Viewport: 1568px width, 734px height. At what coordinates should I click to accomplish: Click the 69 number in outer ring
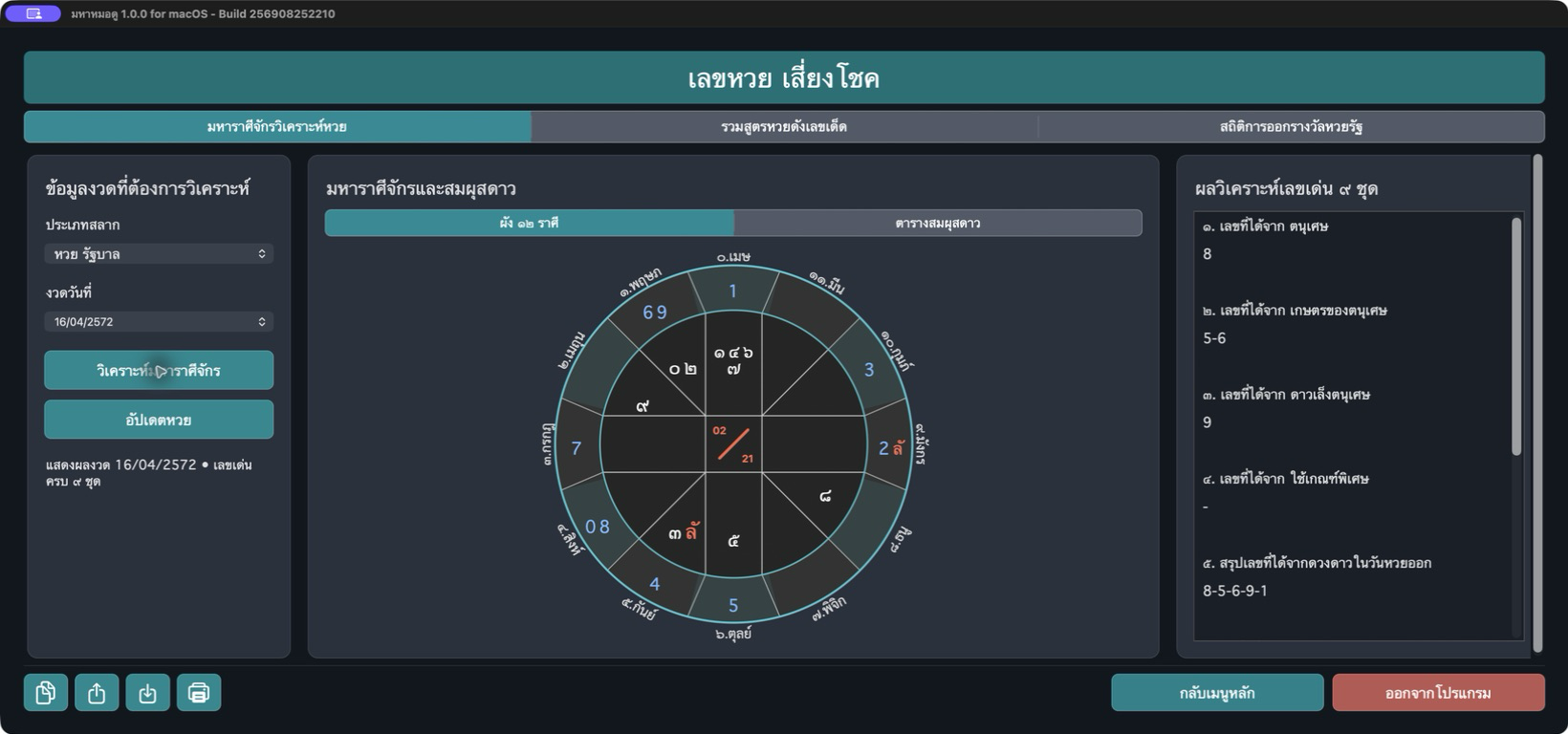click(x=655, y=313)
